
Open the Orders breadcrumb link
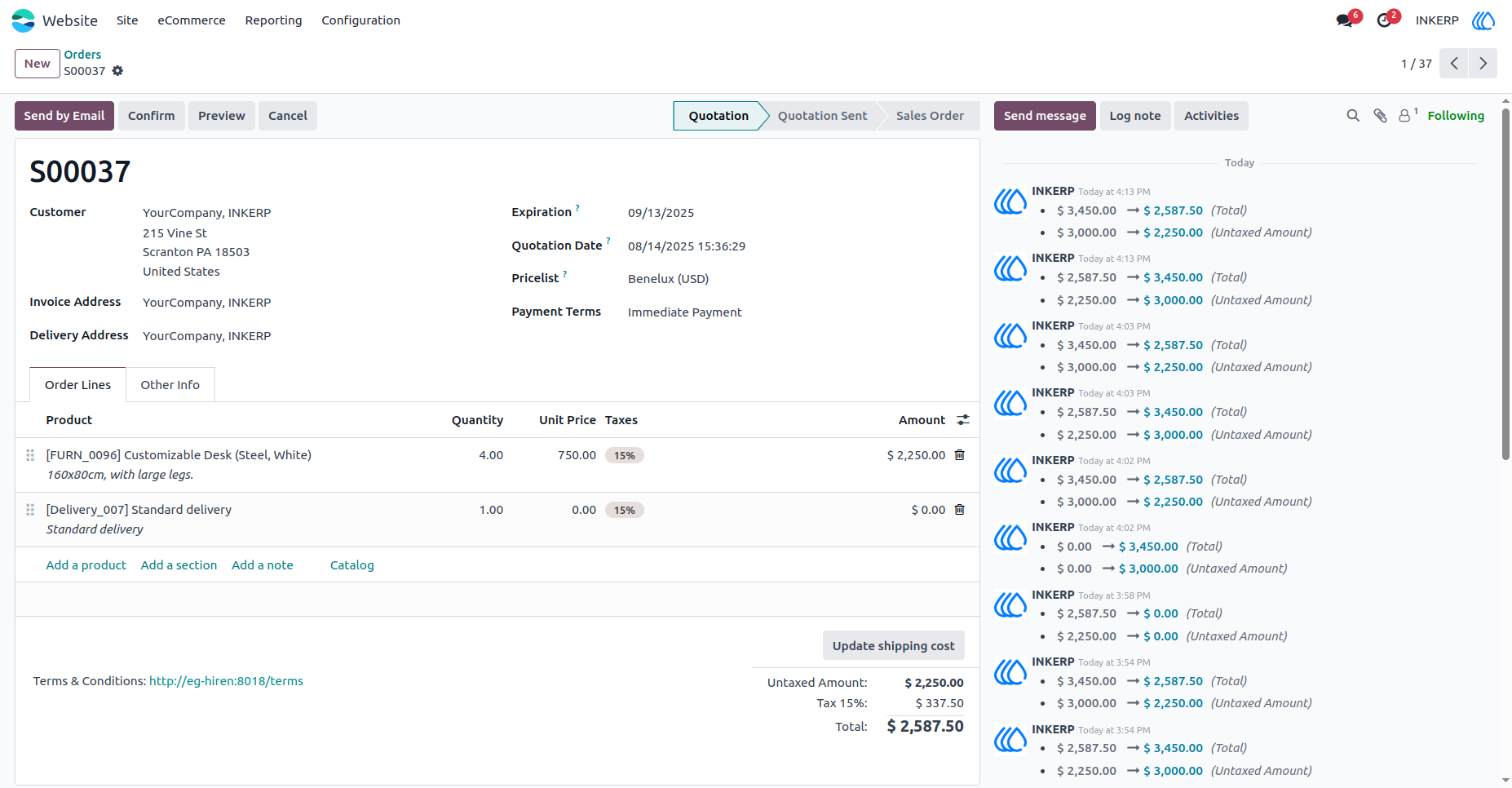coord(83,55)
